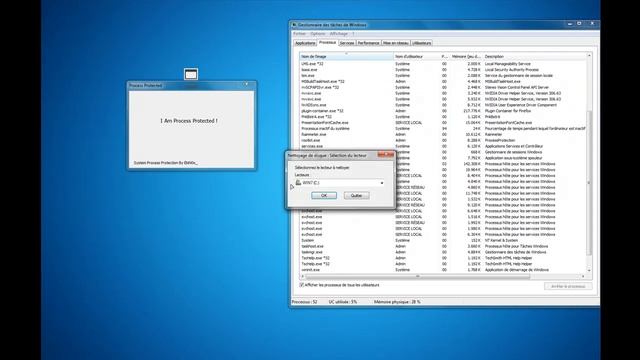
Task: Click the Lecteurs label in the dialog
Action: (302, 175)
